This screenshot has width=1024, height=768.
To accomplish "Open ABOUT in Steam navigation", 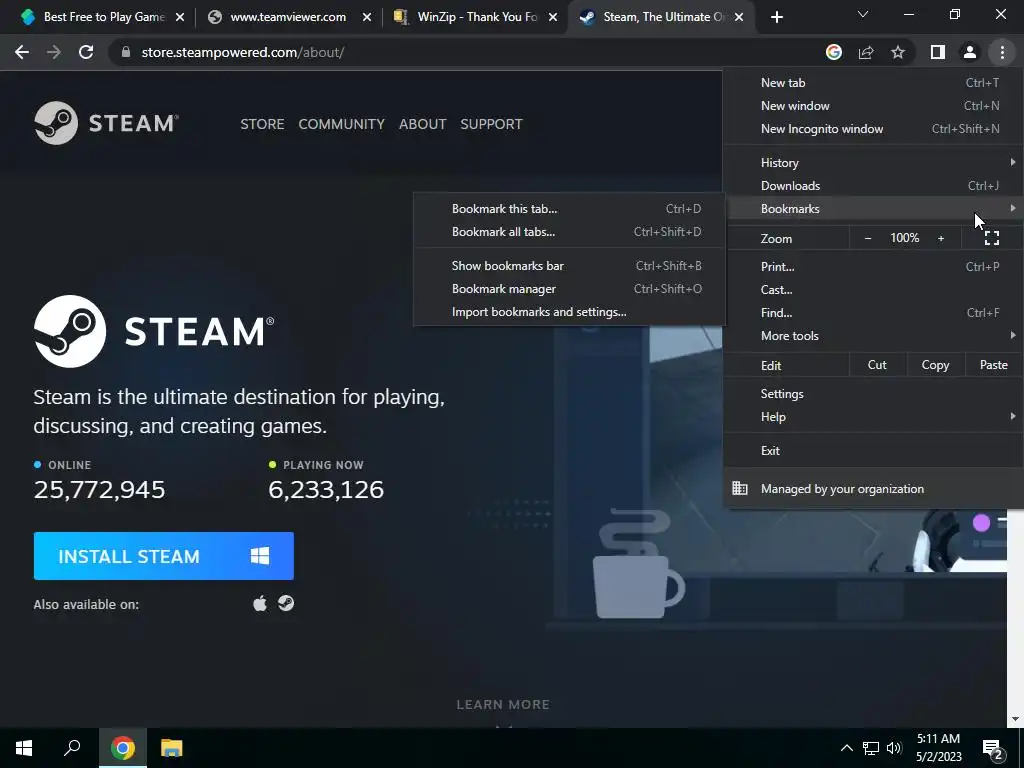I will pos(423,124).
